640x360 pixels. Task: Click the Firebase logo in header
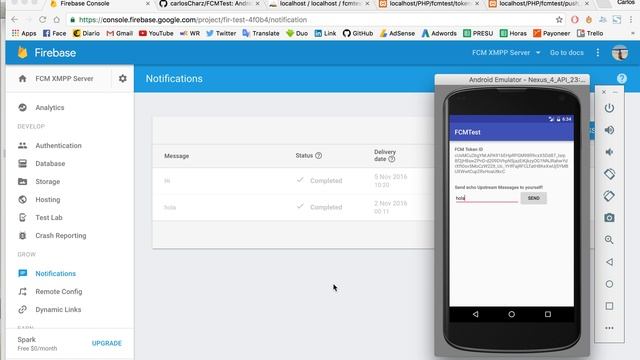(x=47, y=53)
